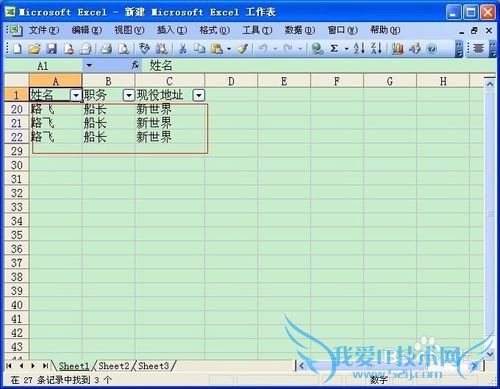Select row header 22
Viewport: 500px width, 389px height.
[x=17, y=137]
